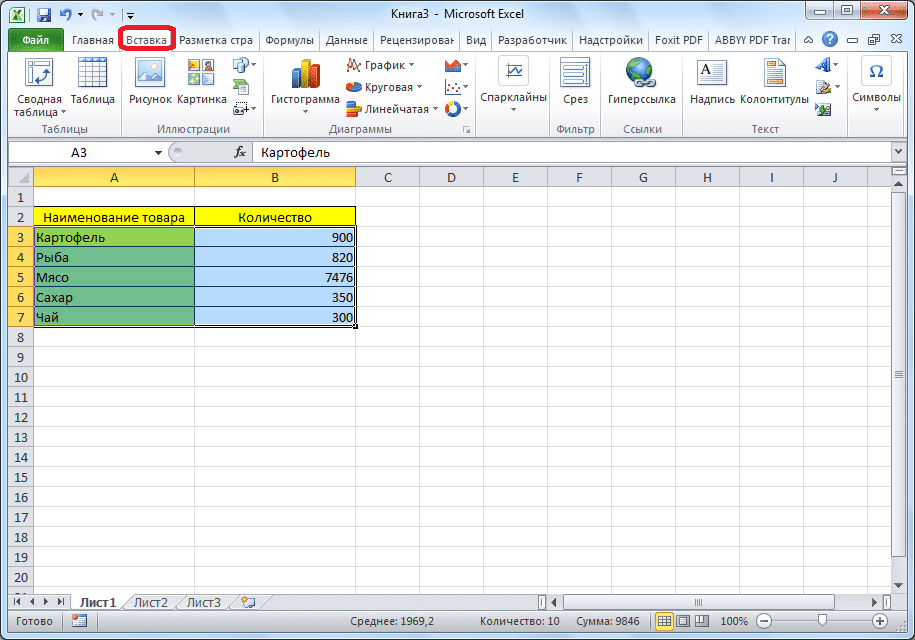
Task: Open the Лист2 sheet tab
Action: point(151,602)
